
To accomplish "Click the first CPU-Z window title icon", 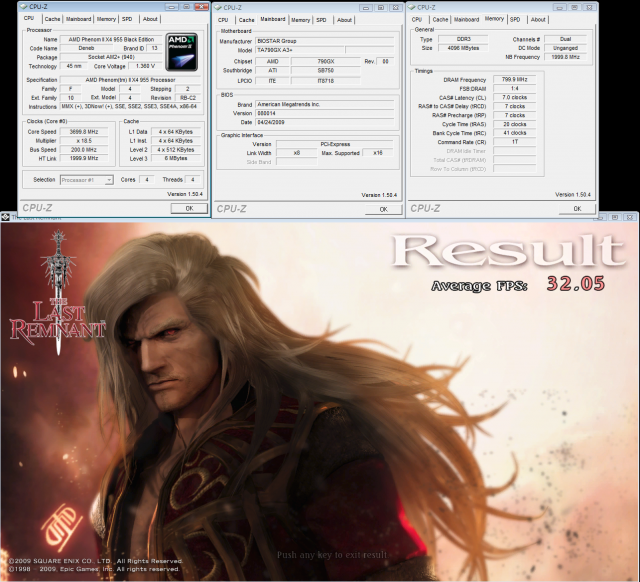I will (24, 7).
